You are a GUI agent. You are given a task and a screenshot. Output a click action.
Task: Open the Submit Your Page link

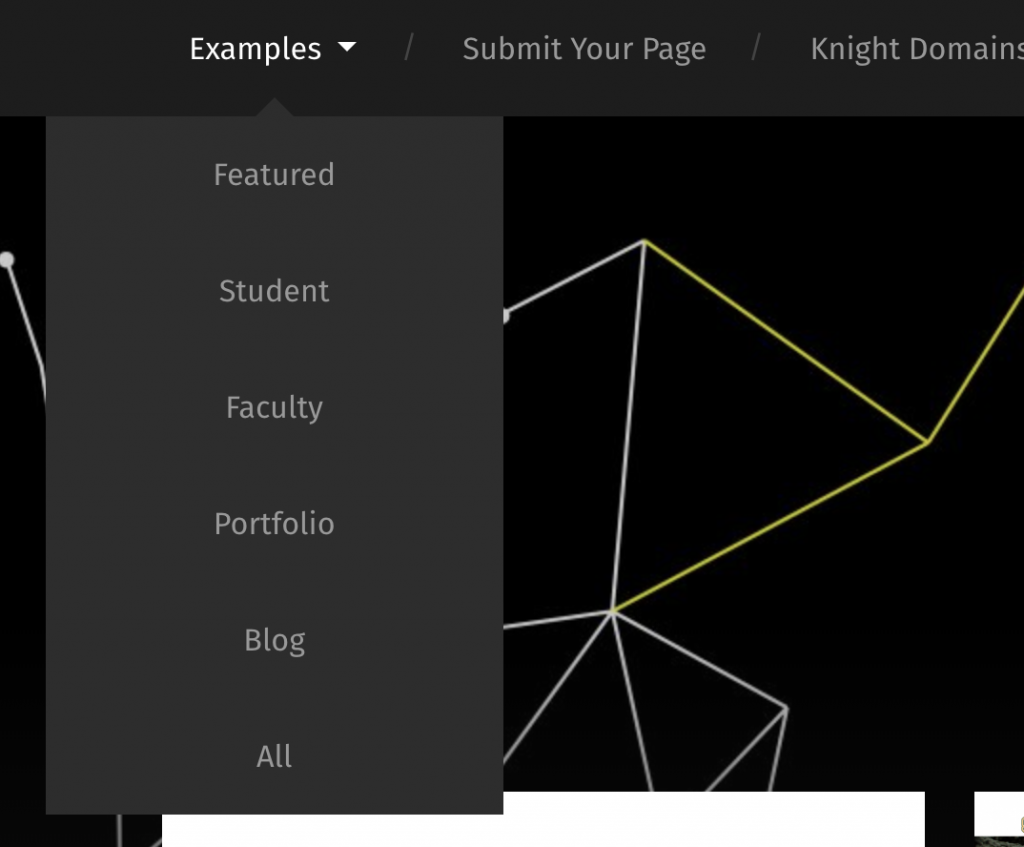tap(584, 49)
